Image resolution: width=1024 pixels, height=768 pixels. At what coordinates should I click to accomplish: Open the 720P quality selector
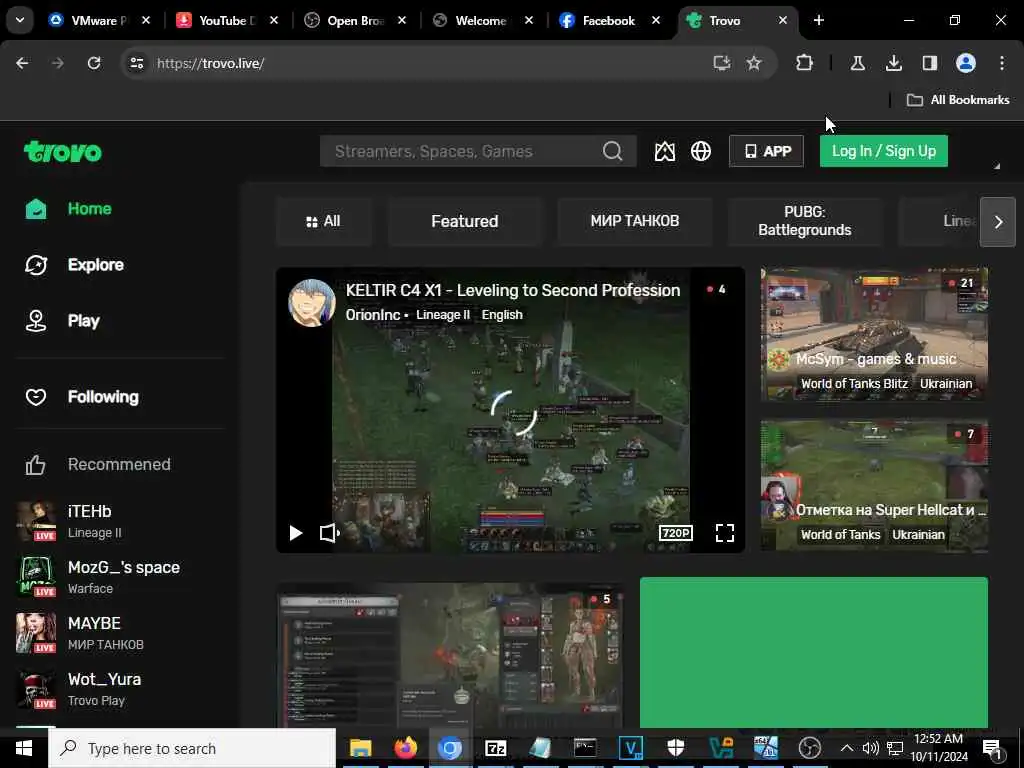click(x=675, y=533)
